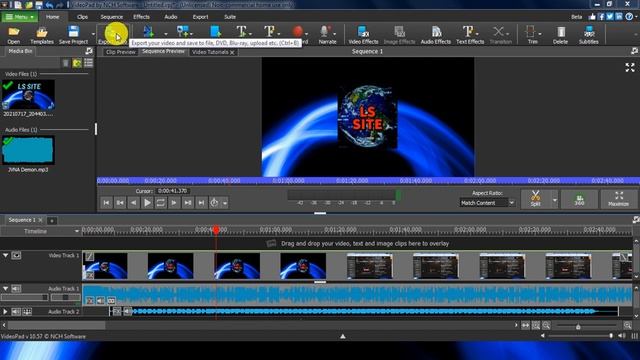Open the Text Effects tool
Screen dimensions: 640x360
470,34
